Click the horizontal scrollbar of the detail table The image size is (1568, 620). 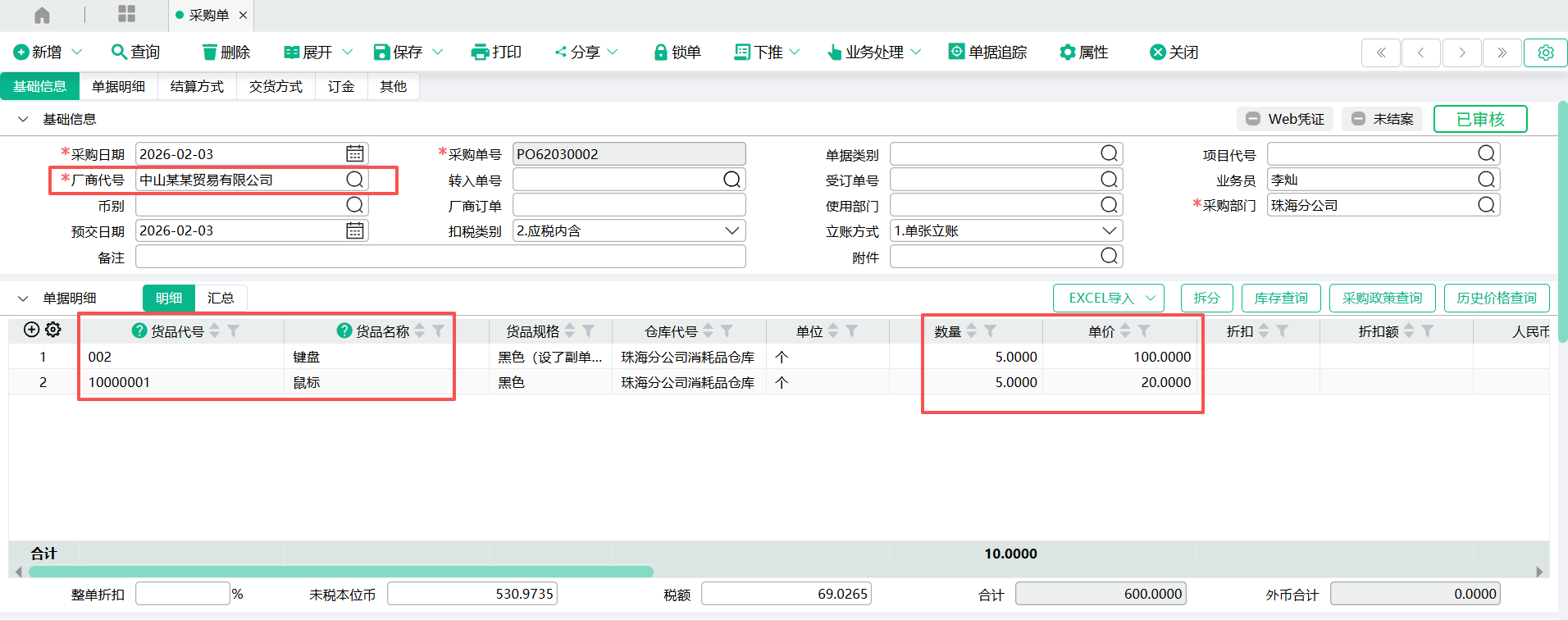[340, 572]
